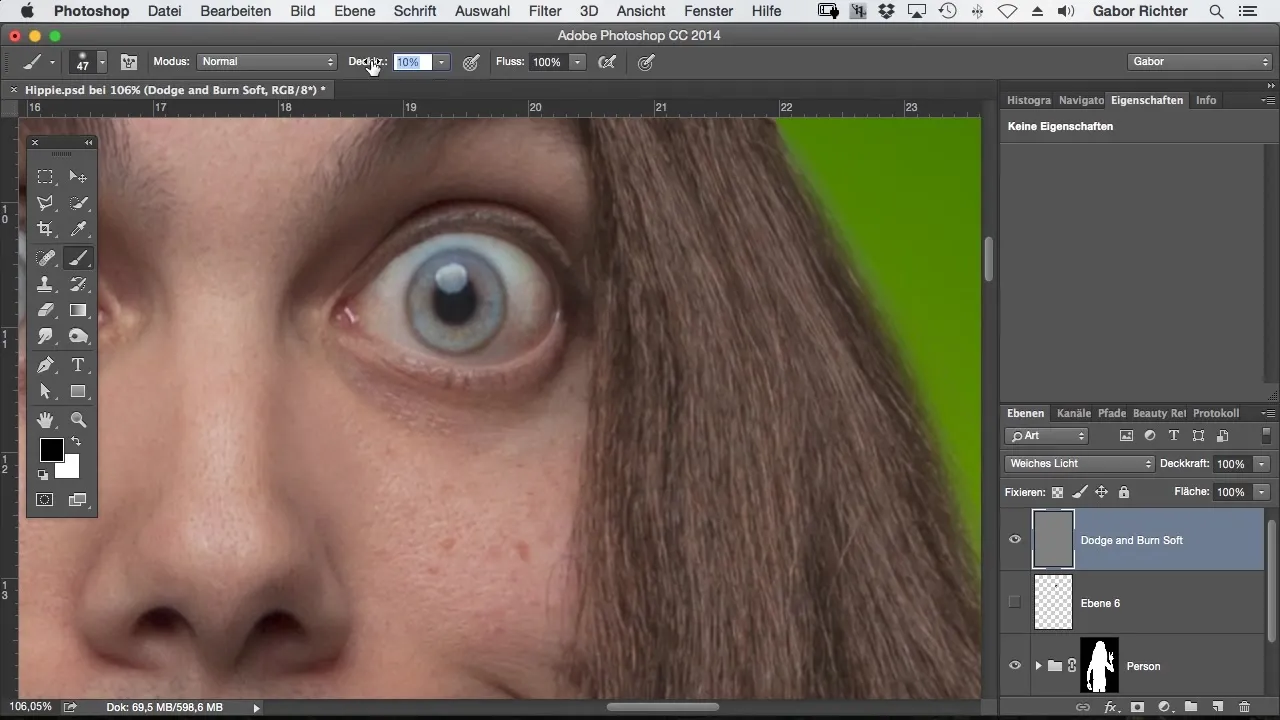
Task: Select the Polygonal Lasso tool
Action: tap(45, 203)
